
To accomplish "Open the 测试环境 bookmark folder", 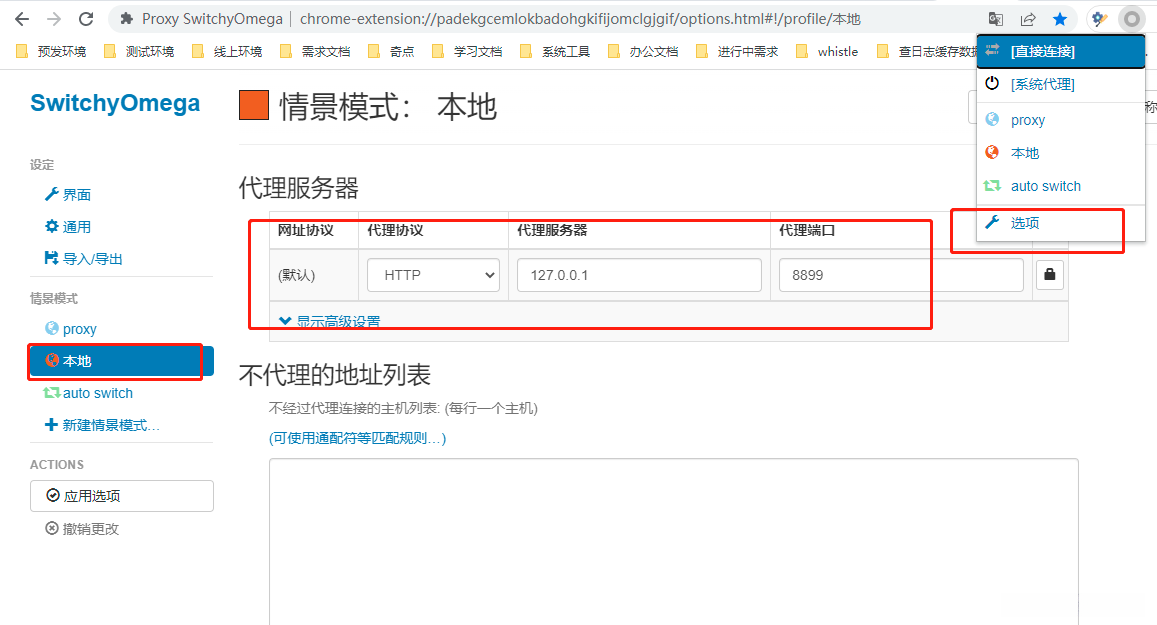I will click(x=139, y=51).
